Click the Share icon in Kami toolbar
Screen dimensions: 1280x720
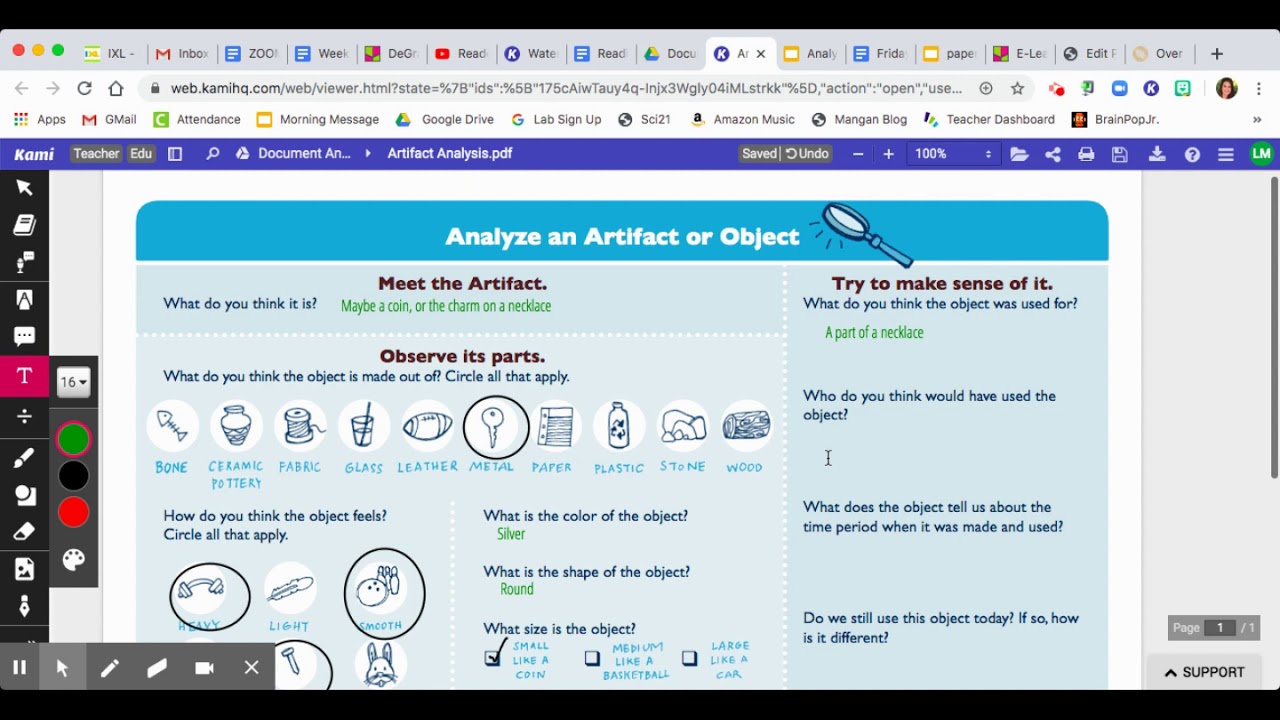1053,154
